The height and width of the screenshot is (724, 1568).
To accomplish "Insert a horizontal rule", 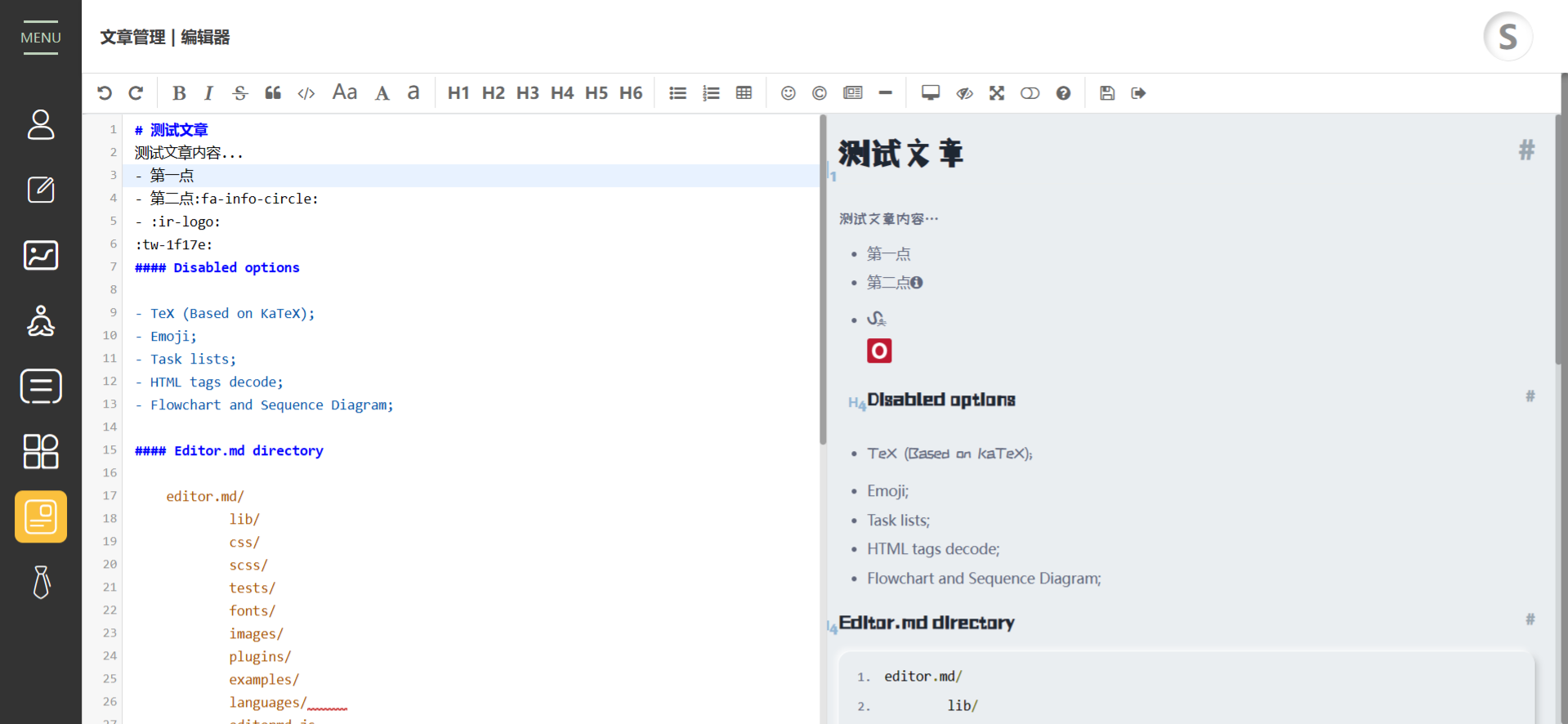I will pos(885,93).
